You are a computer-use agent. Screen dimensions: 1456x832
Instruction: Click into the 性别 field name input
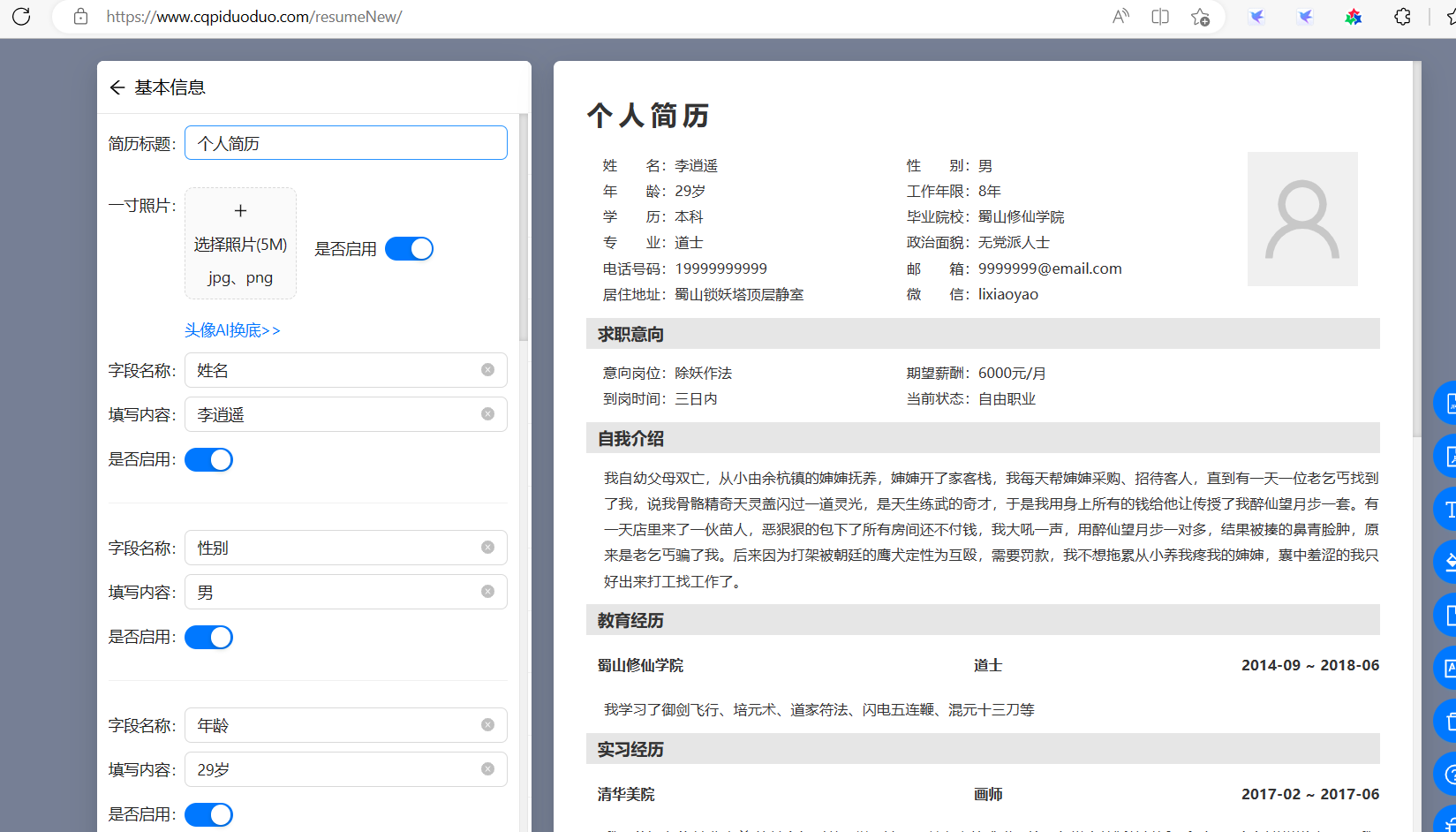click(346, 548)
